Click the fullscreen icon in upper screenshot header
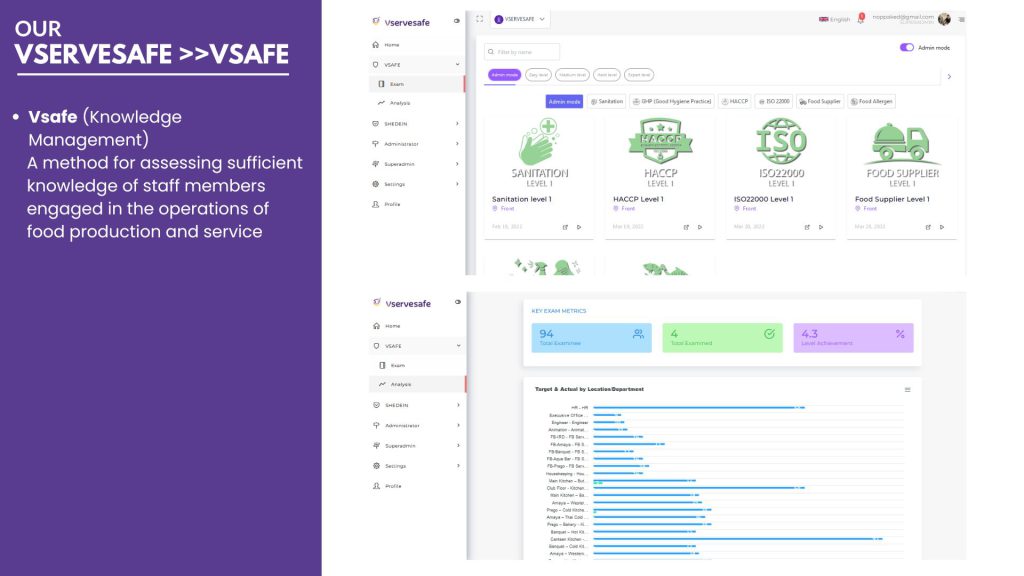 pos(479,19)
